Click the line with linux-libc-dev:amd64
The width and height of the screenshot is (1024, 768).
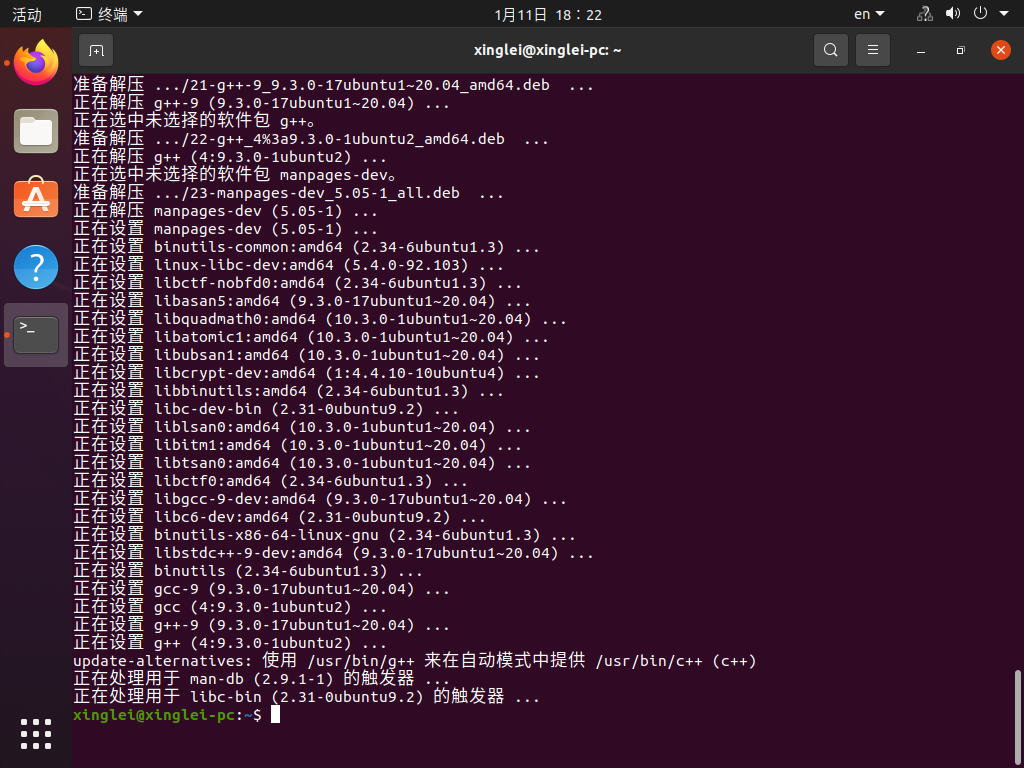tap(288, 265)
